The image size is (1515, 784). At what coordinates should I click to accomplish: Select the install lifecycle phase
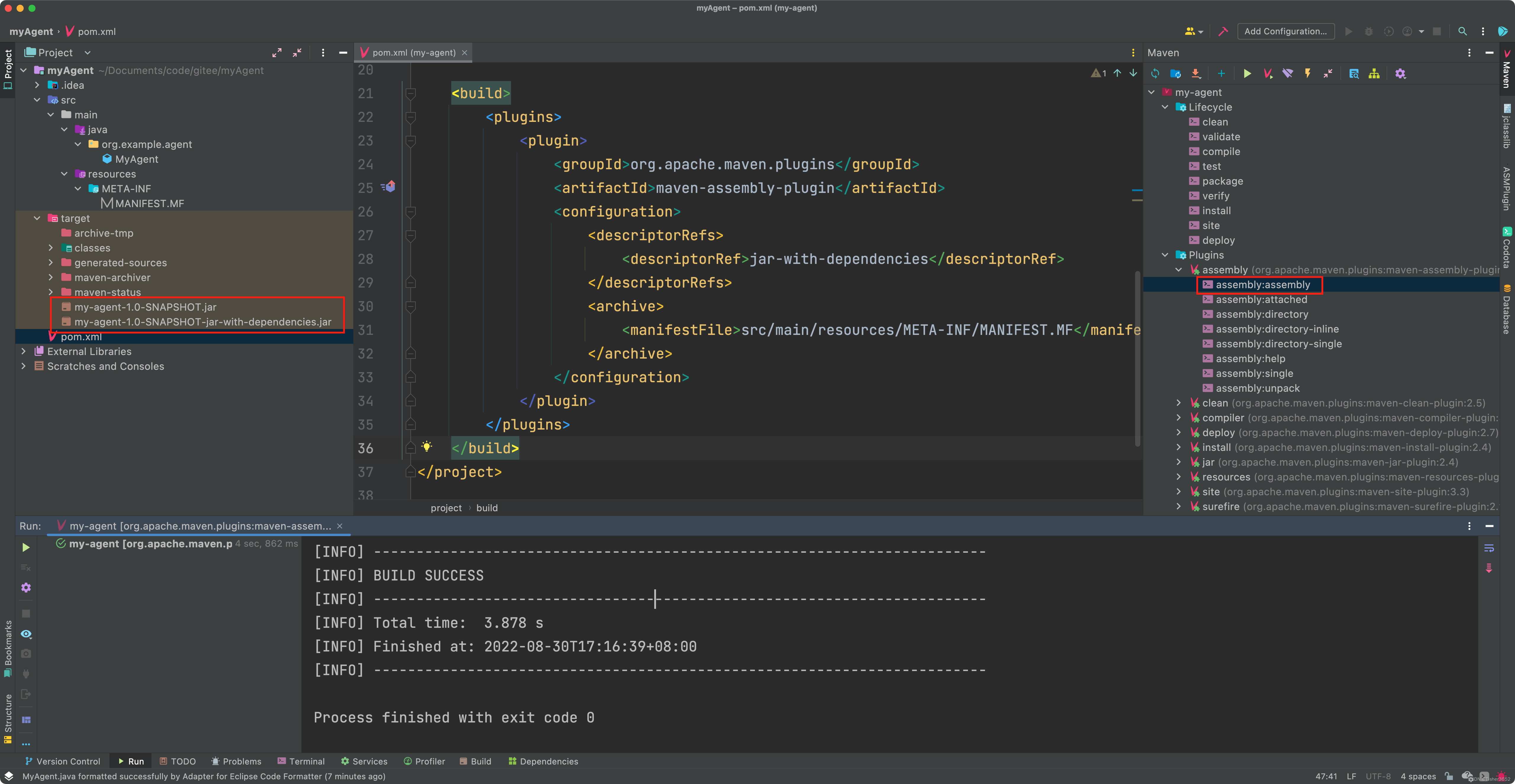point(1216,211)
